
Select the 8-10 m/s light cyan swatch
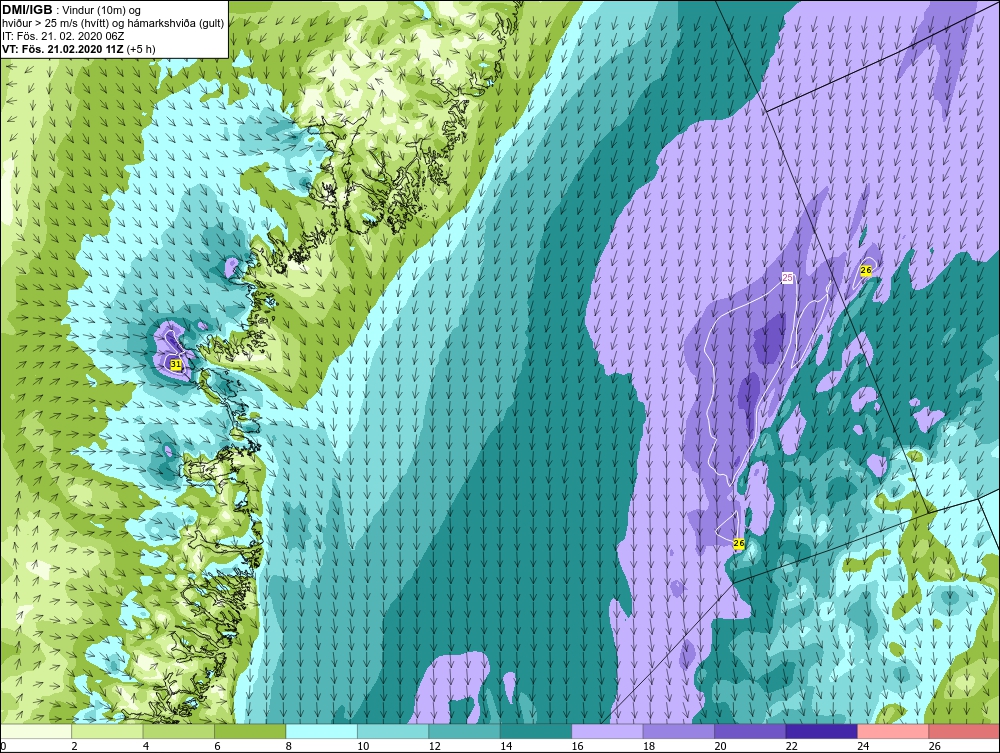(x=321, y=731)
